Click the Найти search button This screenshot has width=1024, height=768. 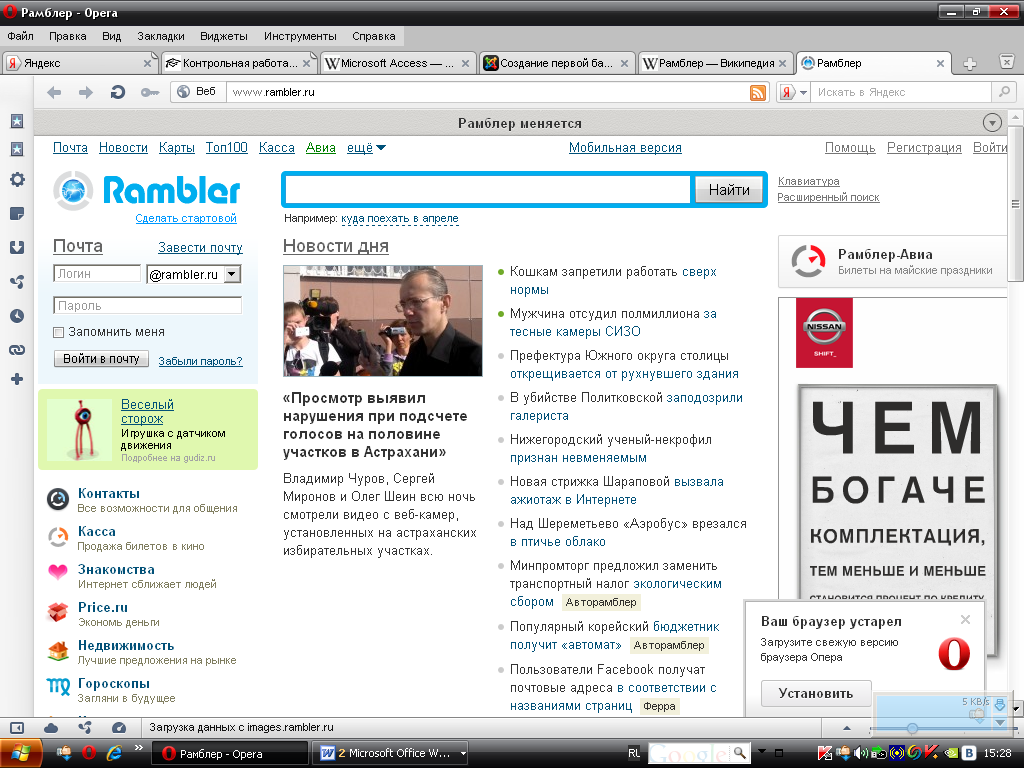click(x=729, y=190)
